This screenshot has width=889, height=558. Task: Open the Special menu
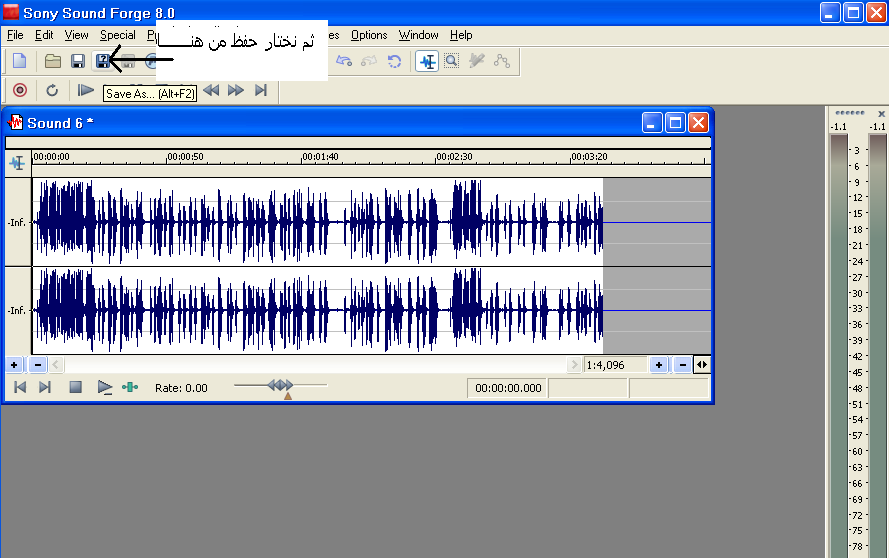click(x=118, y=35)
